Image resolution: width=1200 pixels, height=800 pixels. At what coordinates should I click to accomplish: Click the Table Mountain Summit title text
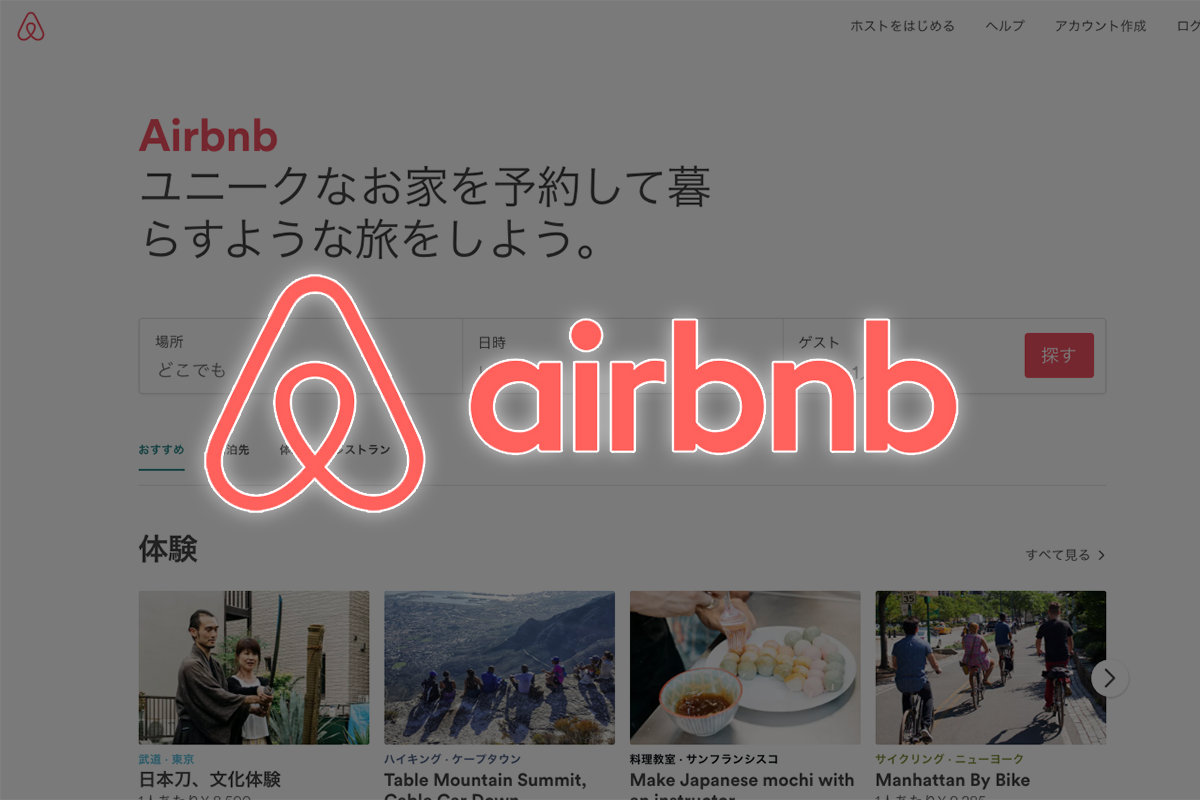[486, 780]
